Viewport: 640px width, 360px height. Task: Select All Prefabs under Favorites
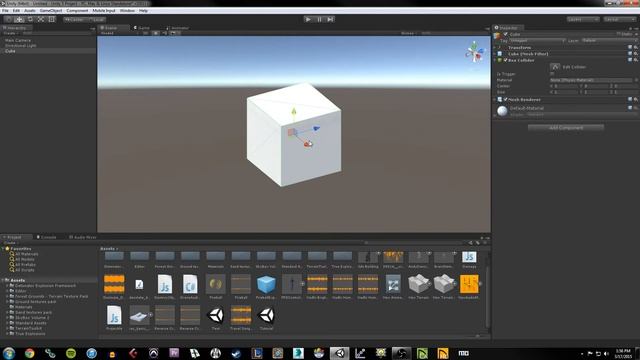pyautogui.click(x=25, y=264)
